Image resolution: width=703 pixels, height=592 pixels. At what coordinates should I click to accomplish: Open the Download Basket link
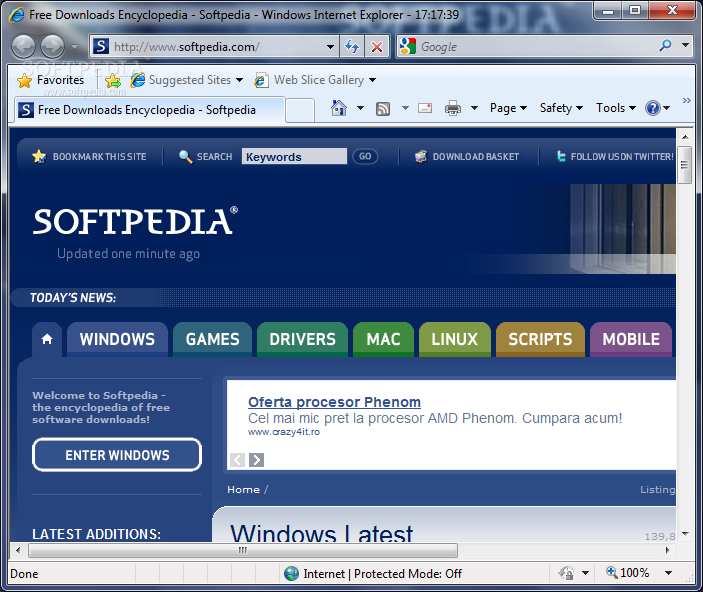pyautogui.click(x=476, y=157)
